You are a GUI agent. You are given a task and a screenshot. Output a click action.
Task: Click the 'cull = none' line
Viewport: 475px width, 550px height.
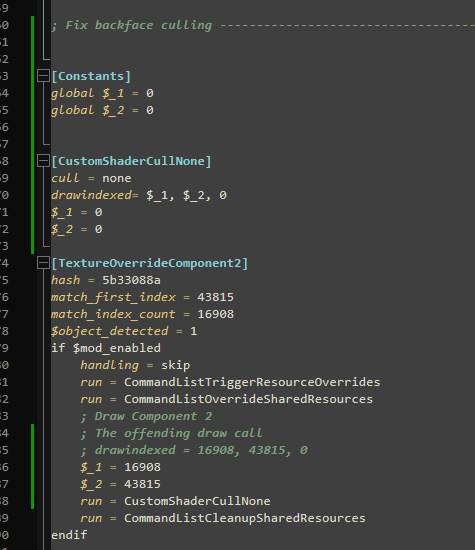[91, 178]
